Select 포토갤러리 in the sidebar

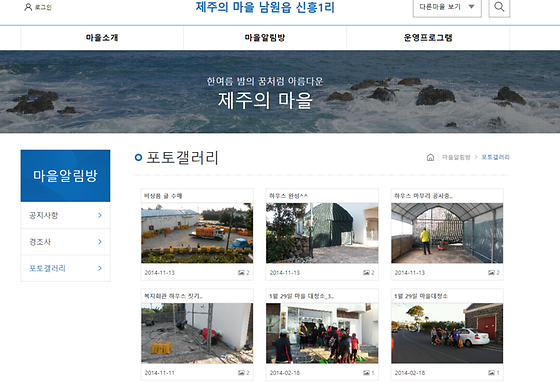pyautogui.click(x=65, y=268)
